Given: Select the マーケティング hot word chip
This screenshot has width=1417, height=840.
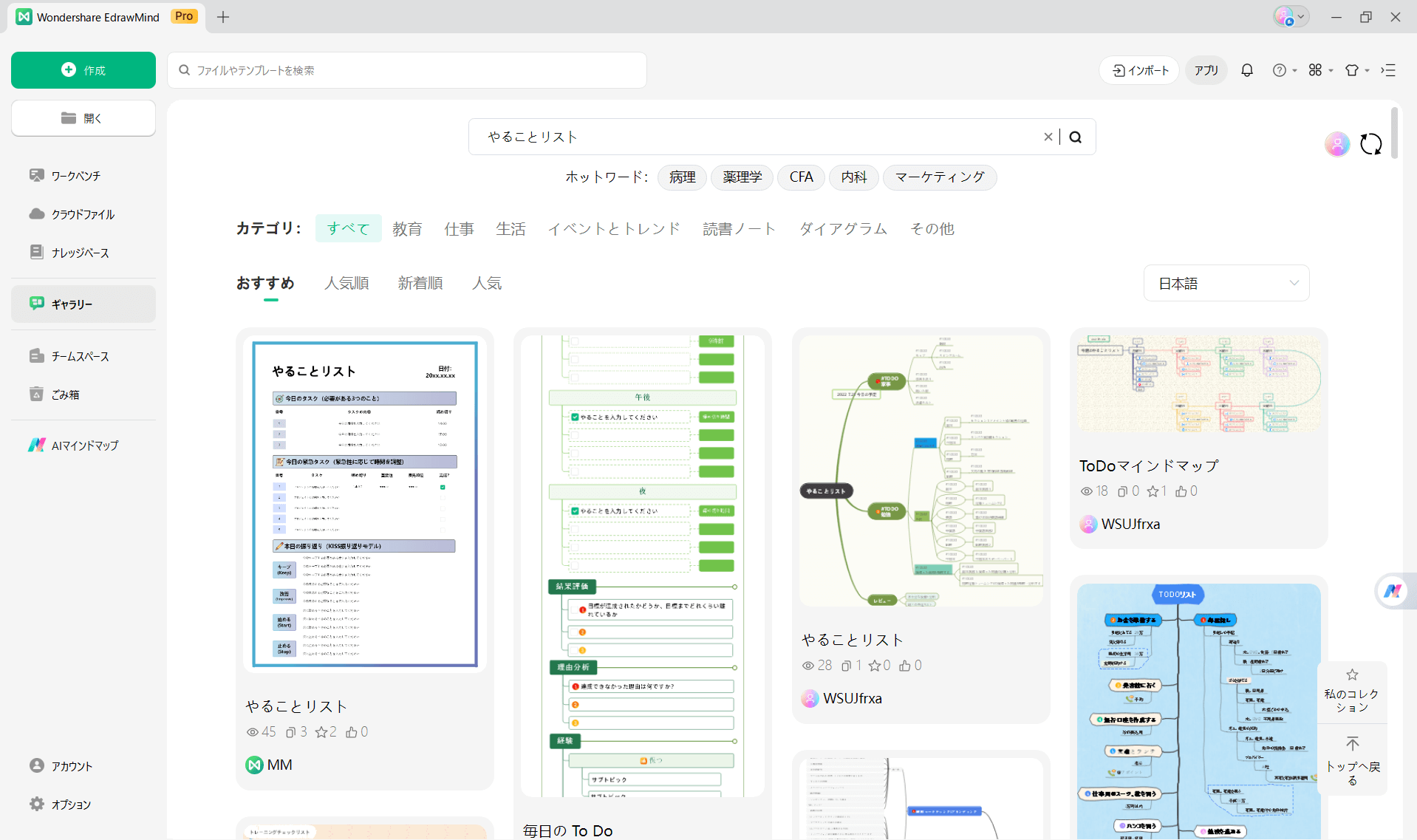Looking at the screenshot, I should point(939,177).
